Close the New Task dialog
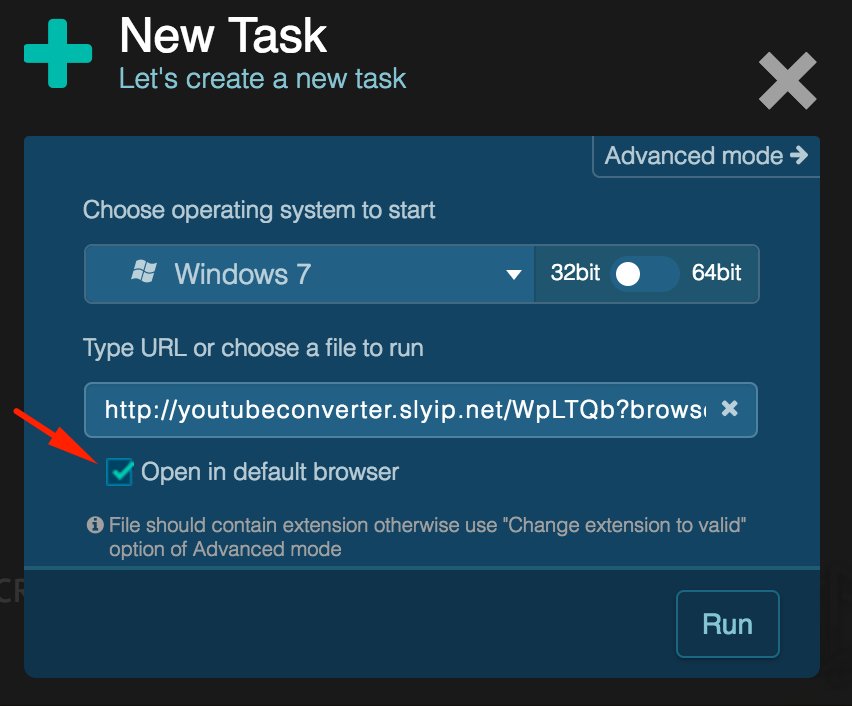 click(787, 81)
